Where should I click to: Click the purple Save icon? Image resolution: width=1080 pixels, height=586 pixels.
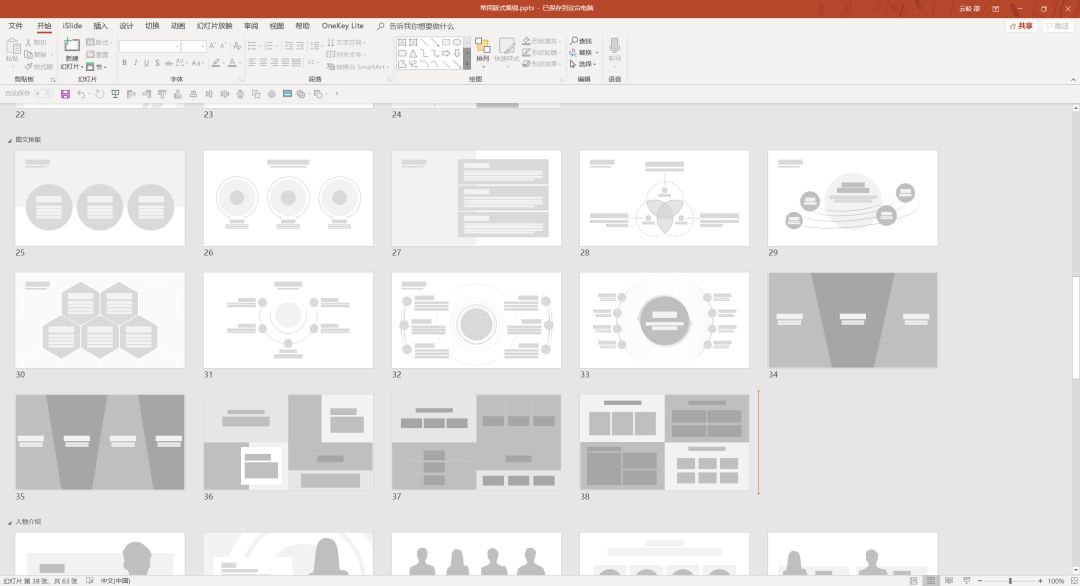[65, 94]
